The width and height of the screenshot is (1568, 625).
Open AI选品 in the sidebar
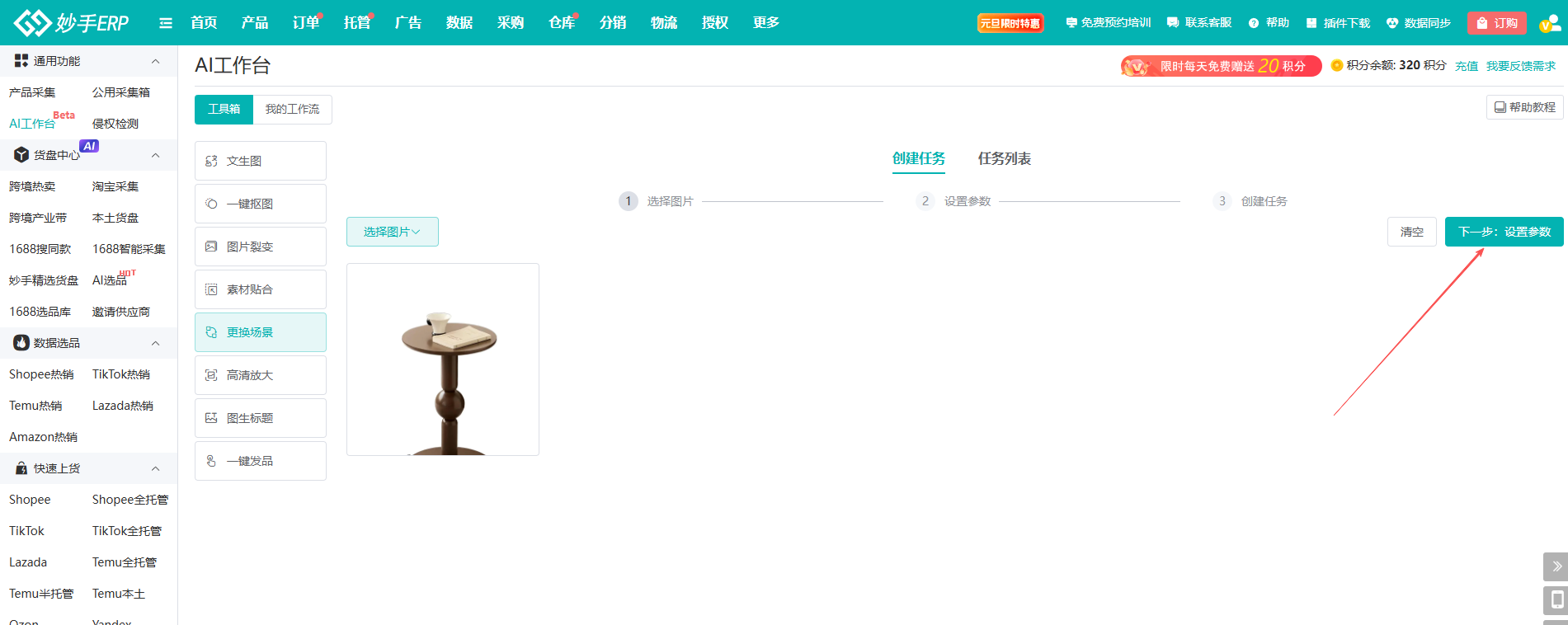pyautogui.click(x=110, y=280)
